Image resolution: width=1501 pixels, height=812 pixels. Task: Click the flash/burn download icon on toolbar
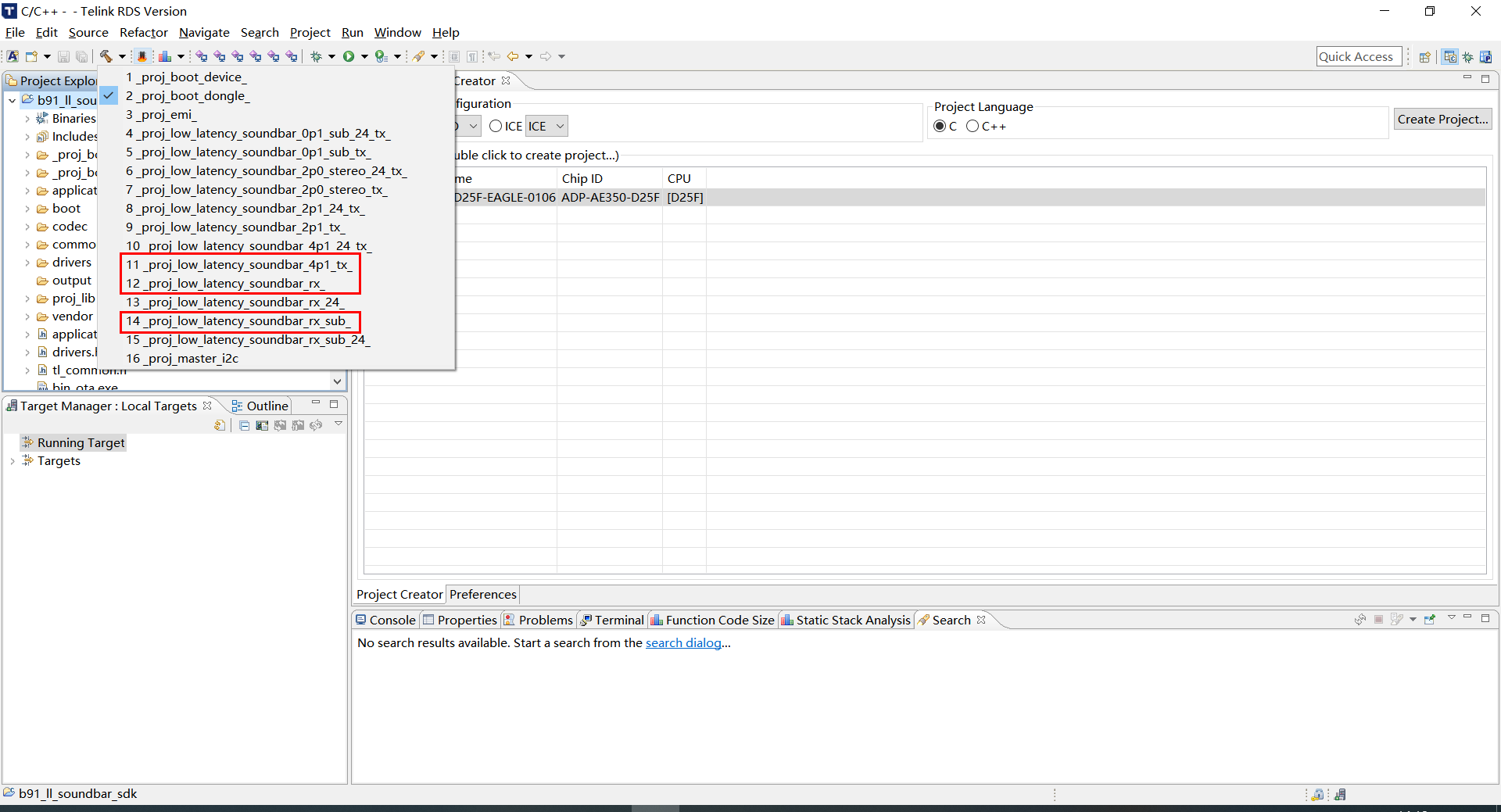click(x=142, y=56)
